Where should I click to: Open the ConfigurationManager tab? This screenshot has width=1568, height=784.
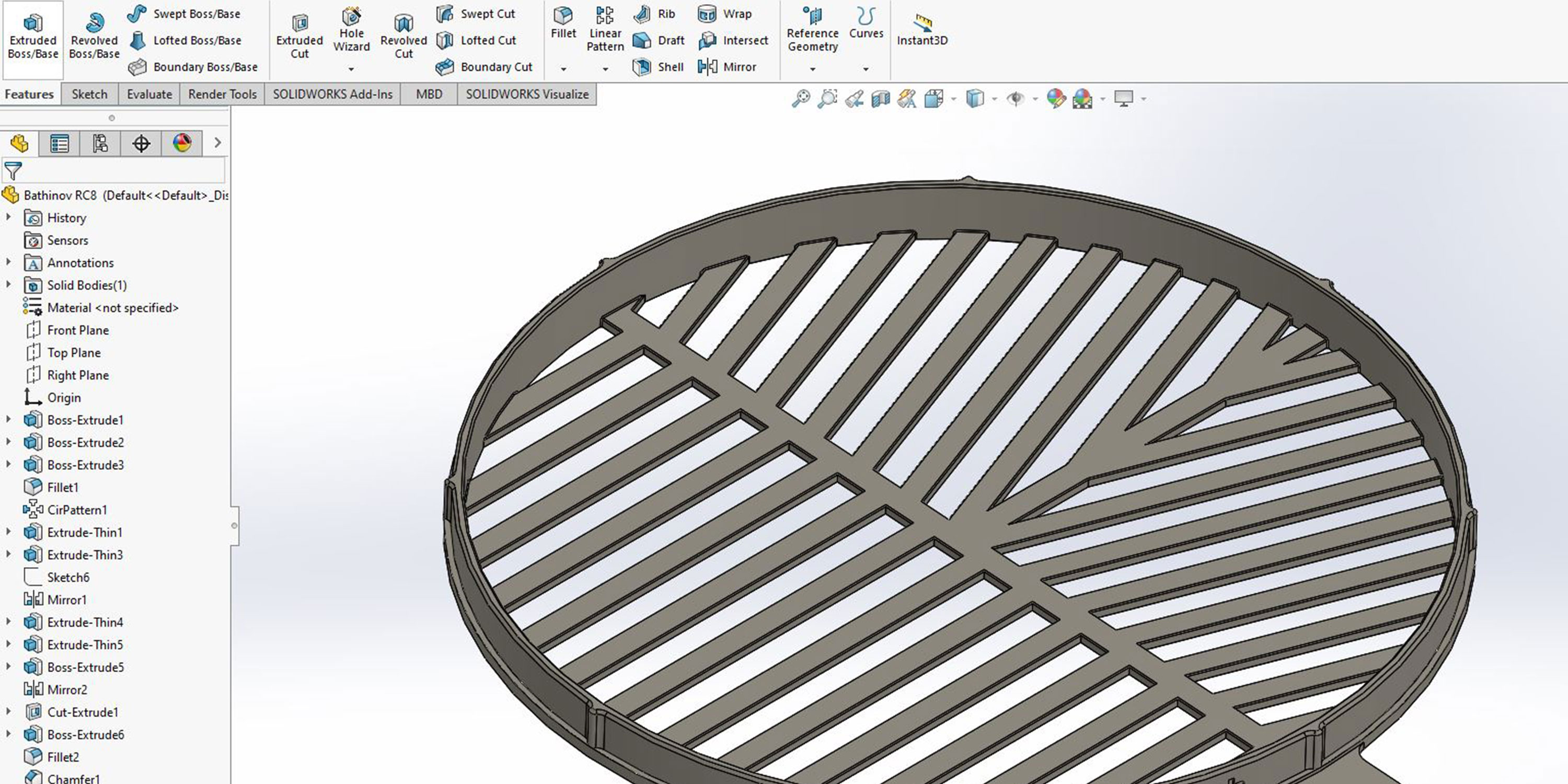click(100, 144)
